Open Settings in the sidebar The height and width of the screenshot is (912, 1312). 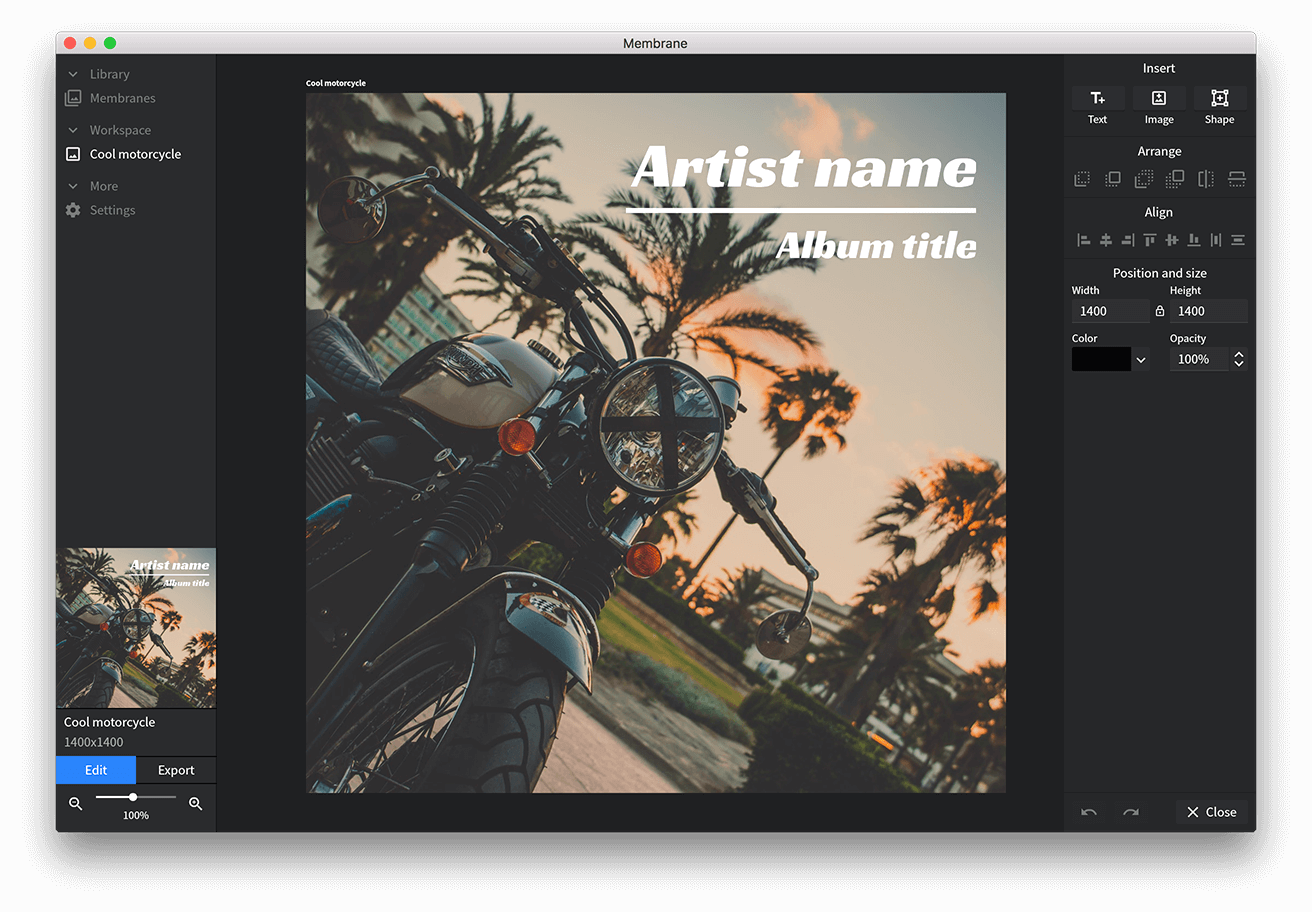112,210
